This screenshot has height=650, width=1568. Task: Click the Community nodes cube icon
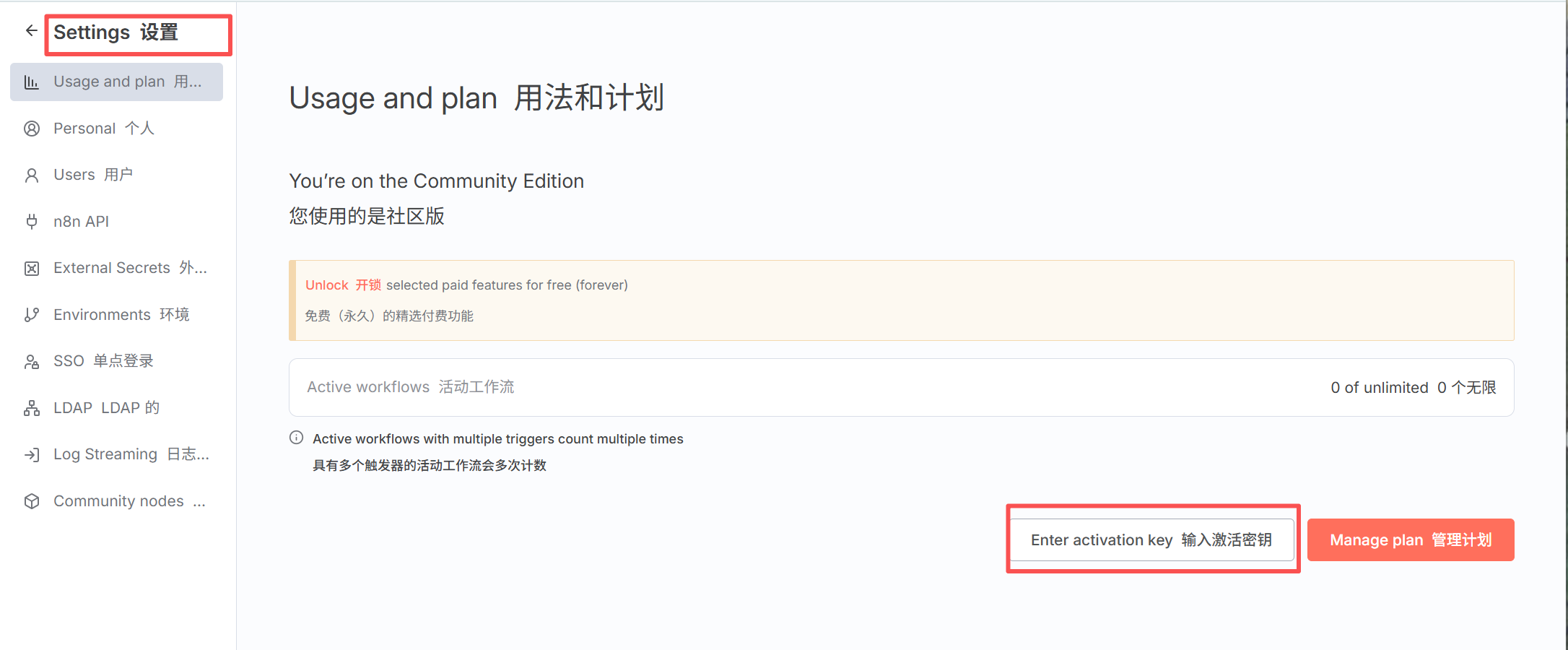[31, 501]
